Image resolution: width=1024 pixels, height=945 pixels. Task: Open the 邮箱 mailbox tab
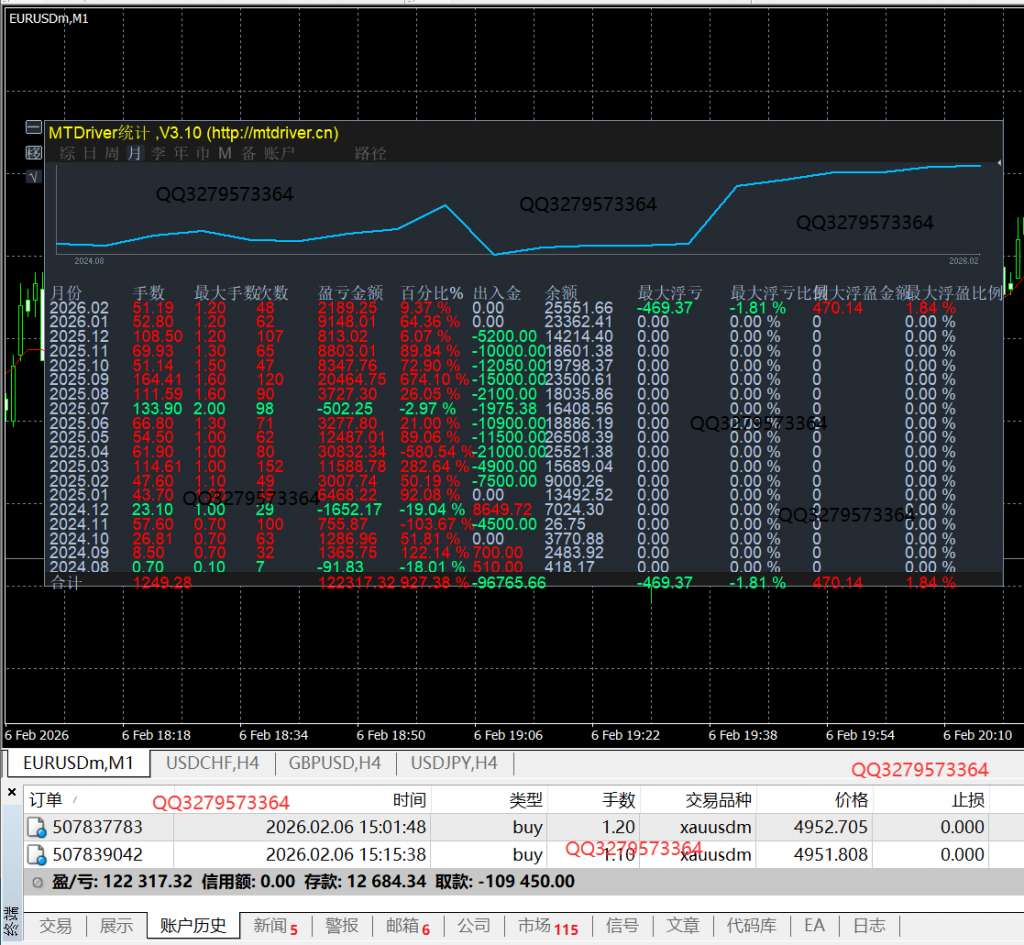[407, 926]
